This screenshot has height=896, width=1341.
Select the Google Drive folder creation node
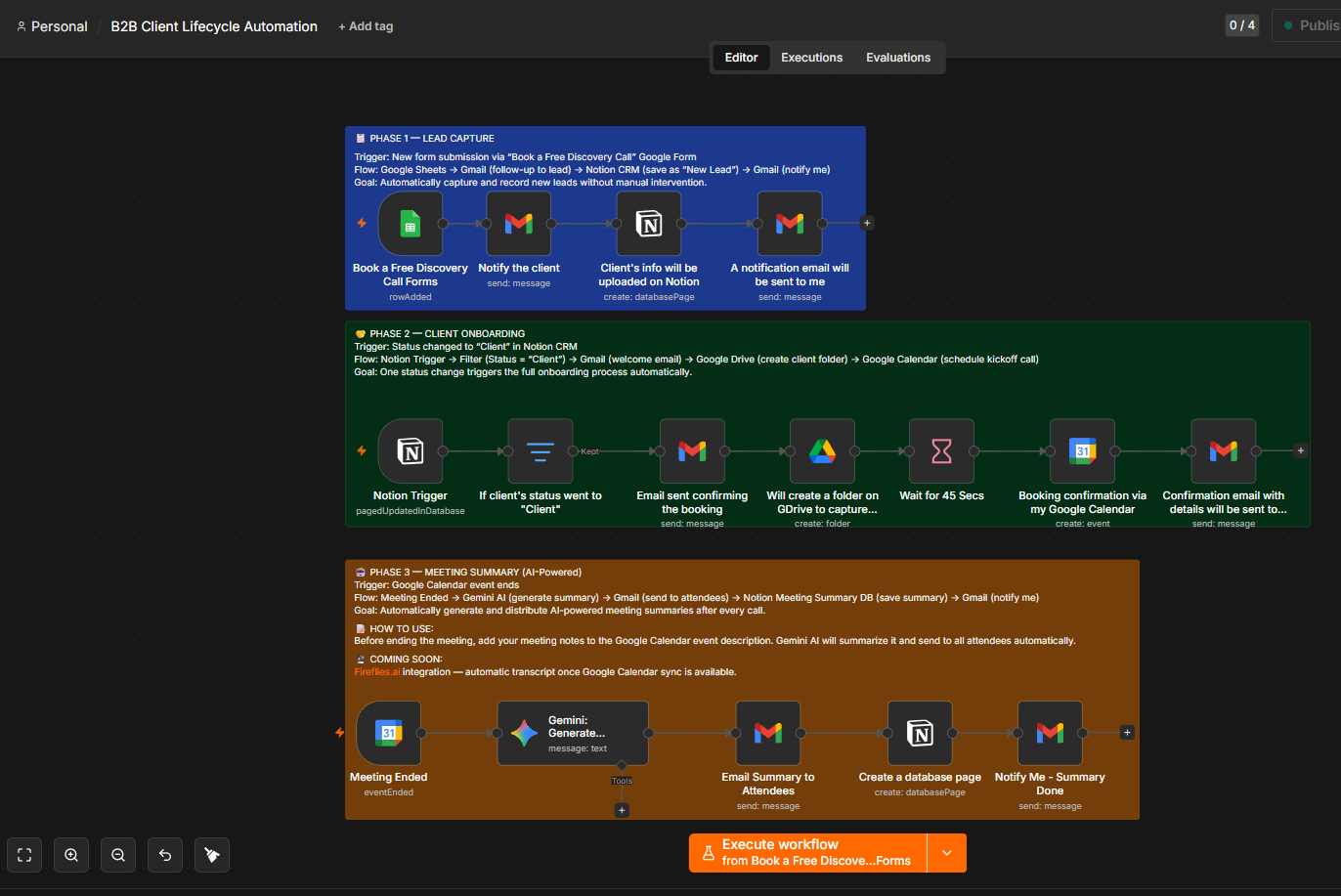tap(823, 451)
